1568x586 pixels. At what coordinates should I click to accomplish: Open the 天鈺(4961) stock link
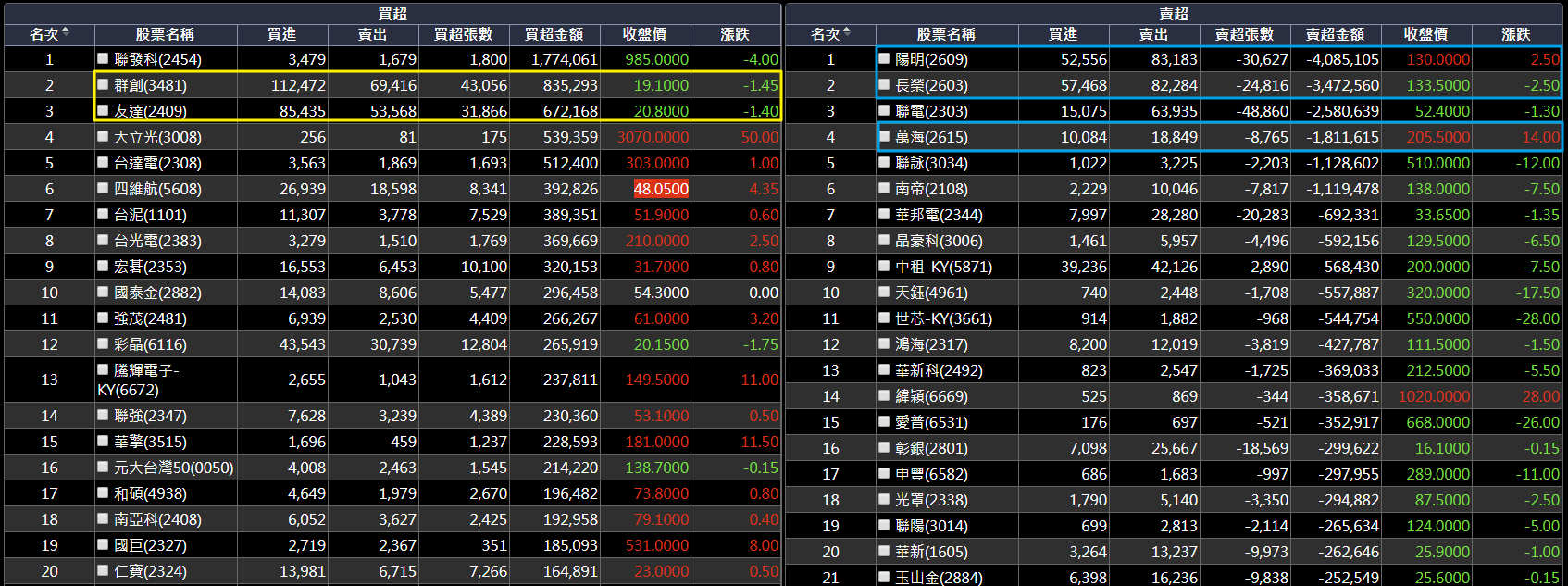click(931, 293)
